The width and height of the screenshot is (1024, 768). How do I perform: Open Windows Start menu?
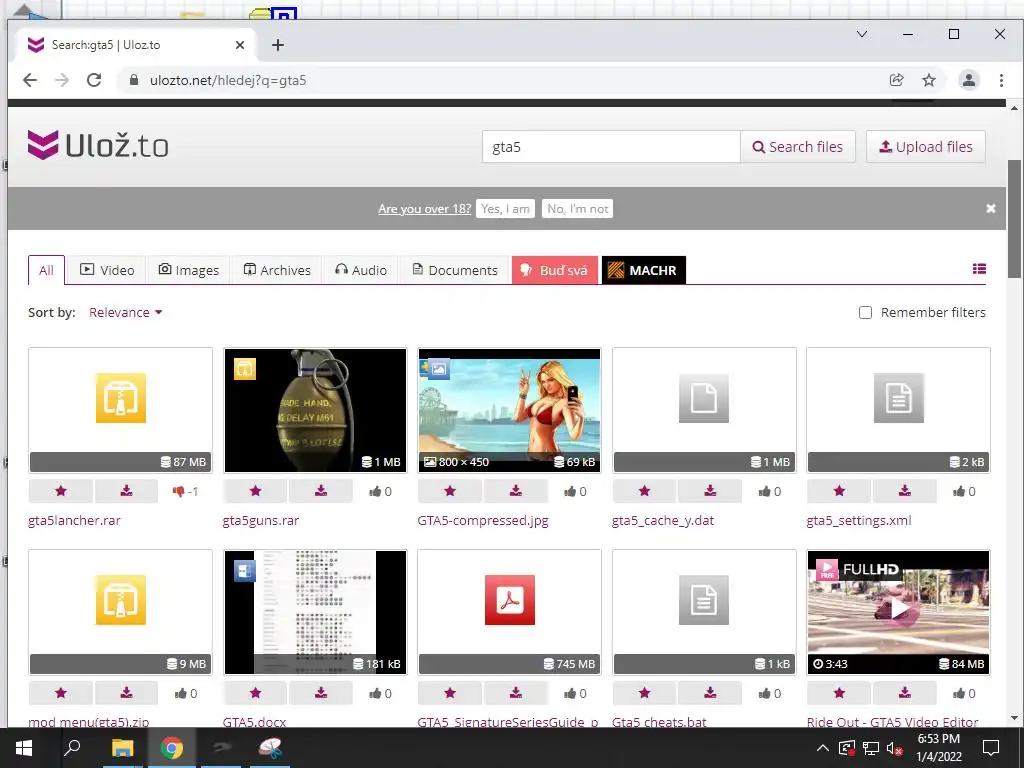point(24,748)
